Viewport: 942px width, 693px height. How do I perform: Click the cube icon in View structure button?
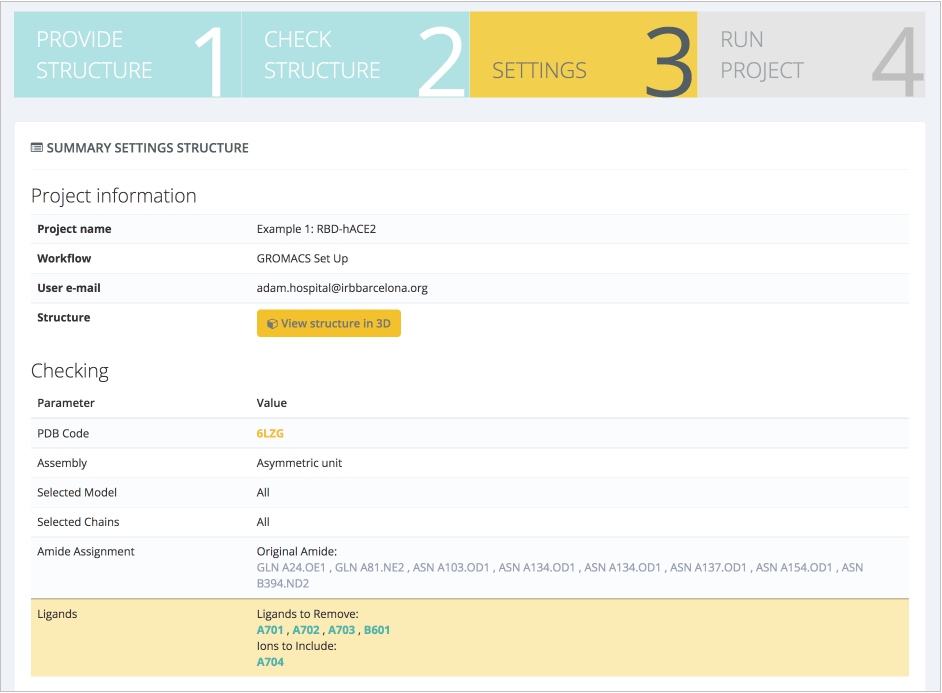click(272, 324)
